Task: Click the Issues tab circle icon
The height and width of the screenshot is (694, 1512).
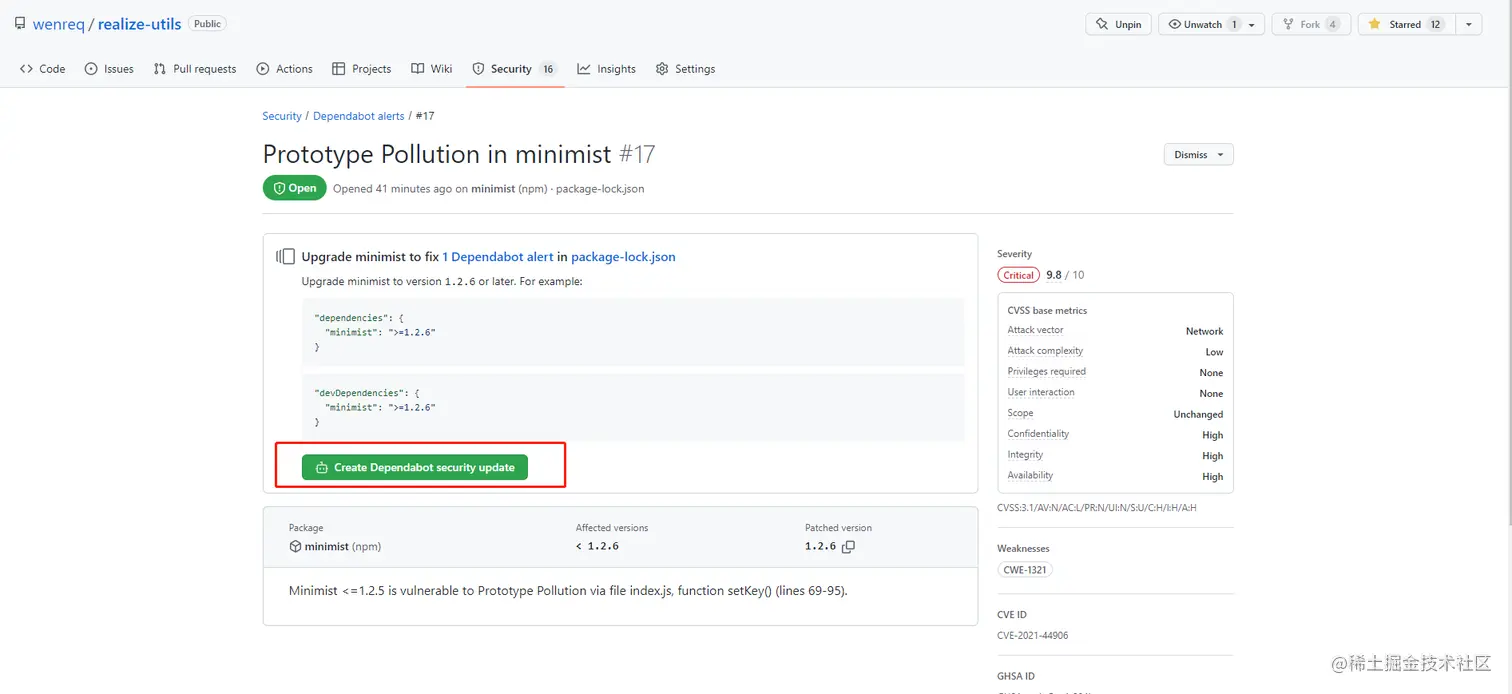Action: tap(92, 69)
